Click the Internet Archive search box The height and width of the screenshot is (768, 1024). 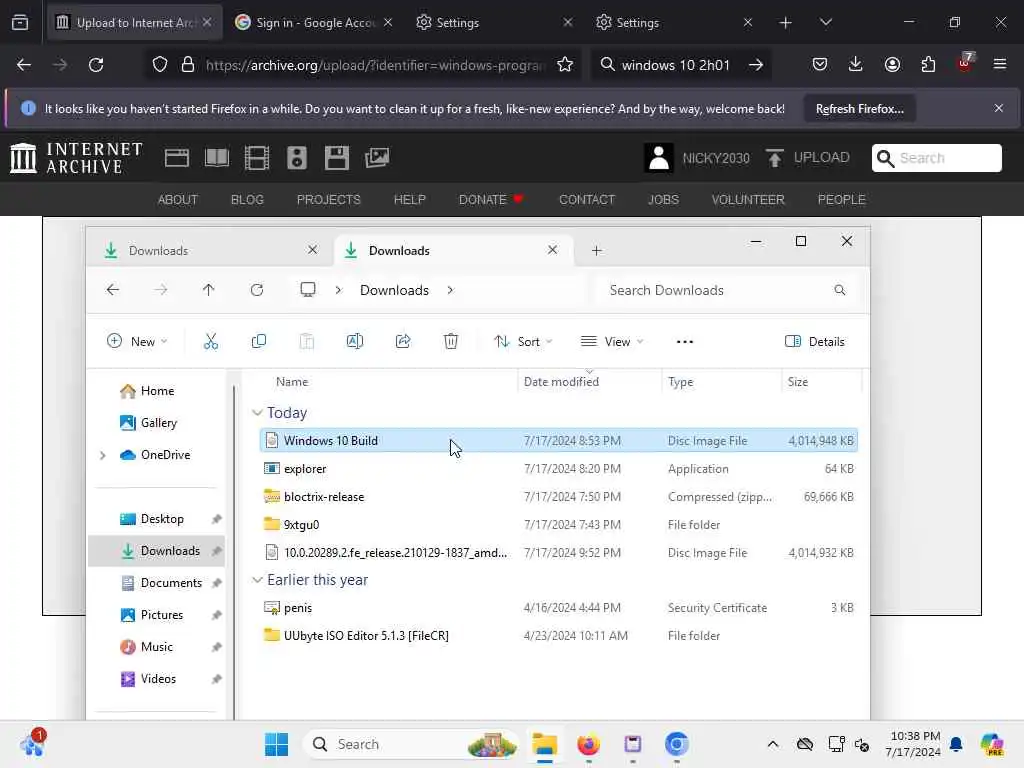pyautogui.click(x=936, y=158)
